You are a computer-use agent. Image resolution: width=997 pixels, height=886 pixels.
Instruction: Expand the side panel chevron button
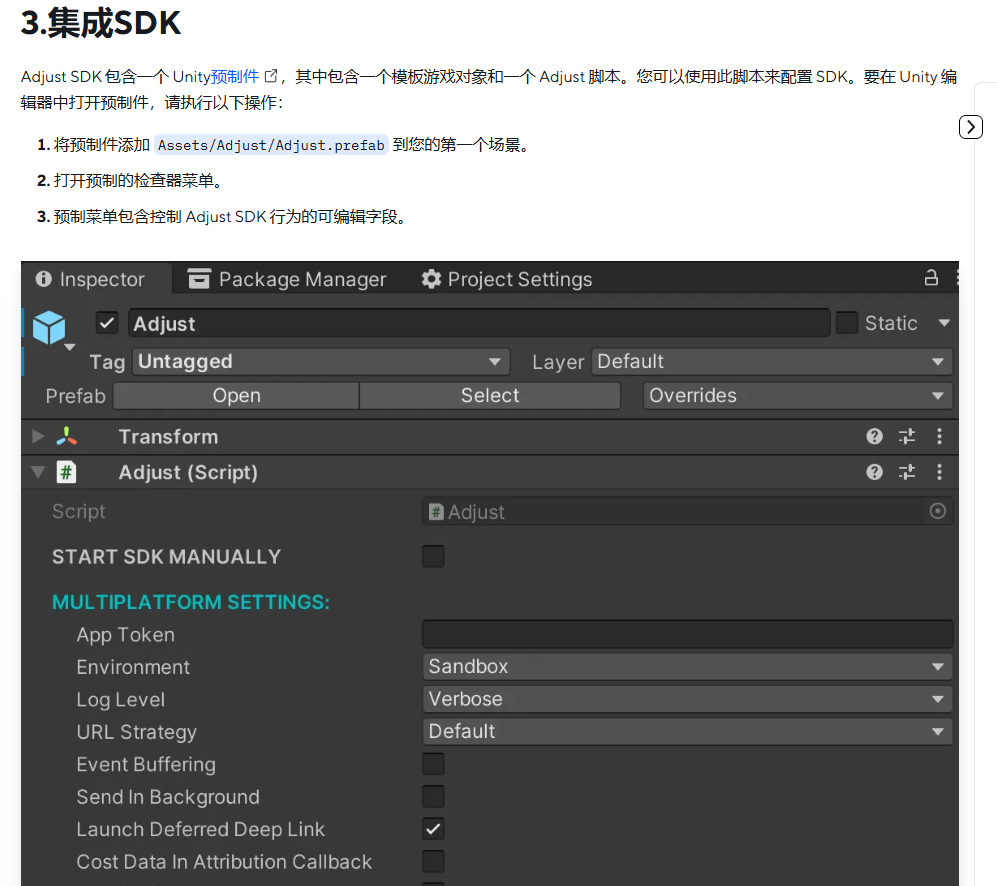(x=970, y=127)
